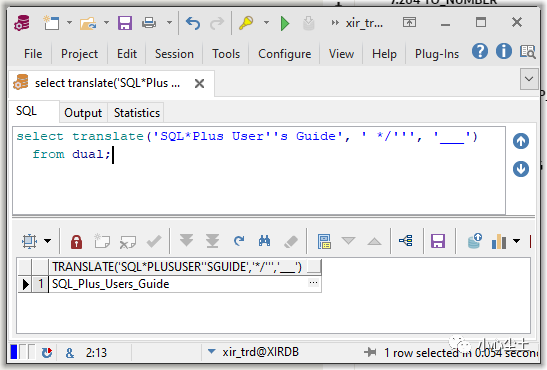This screenshot has width=547, height=370.
Task: Open the Help menu
Action: point(384,54)
